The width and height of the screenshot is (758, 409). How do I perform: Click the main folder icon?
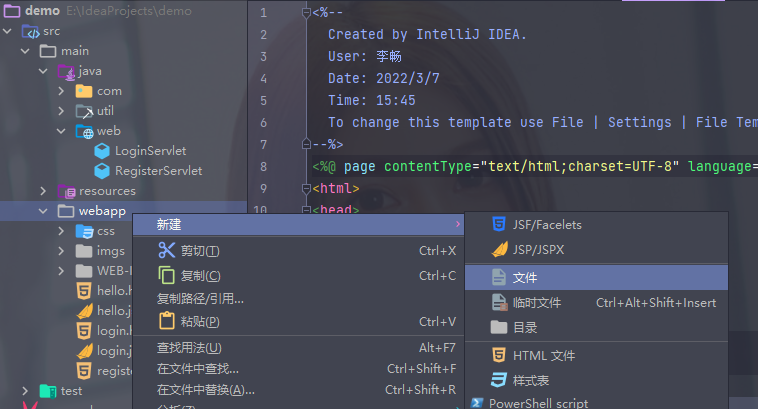click(x=48, y=51)
